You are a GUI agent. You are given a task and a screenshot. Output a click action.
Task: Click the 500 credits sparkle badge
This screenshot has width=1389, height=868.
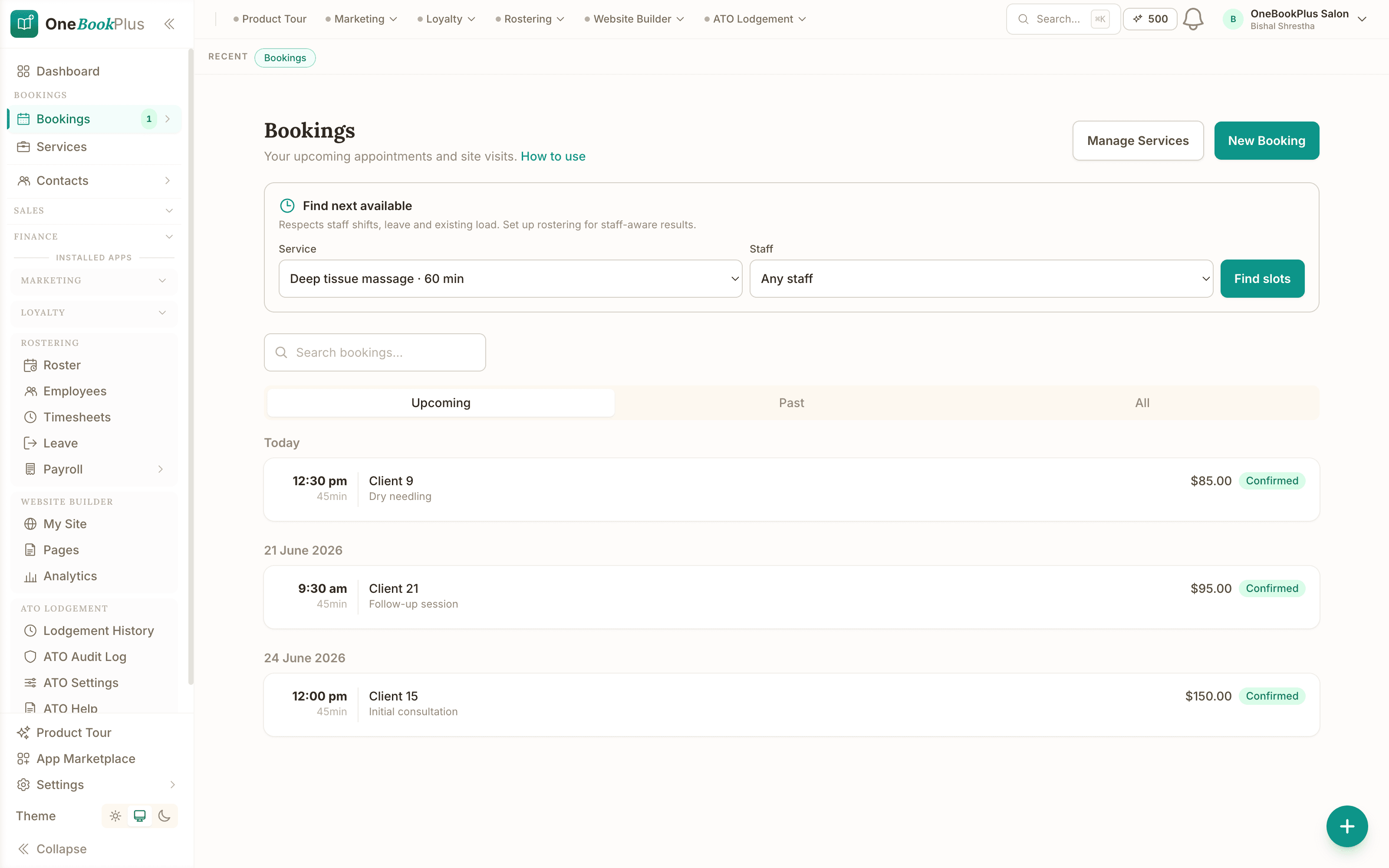pos(1150,19)
